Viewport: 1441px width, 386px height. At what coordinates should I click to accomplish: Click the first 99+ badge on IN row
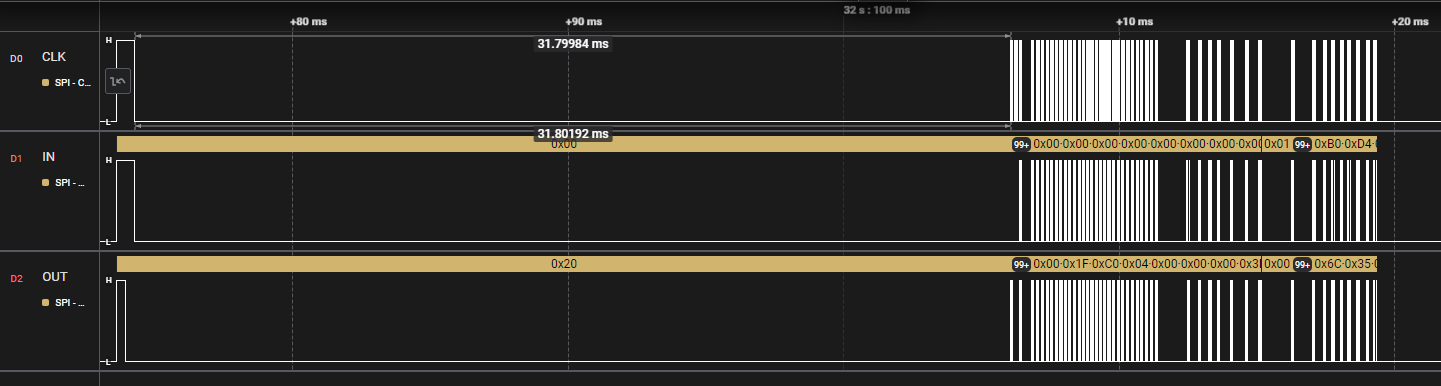tap(1021, 144)
